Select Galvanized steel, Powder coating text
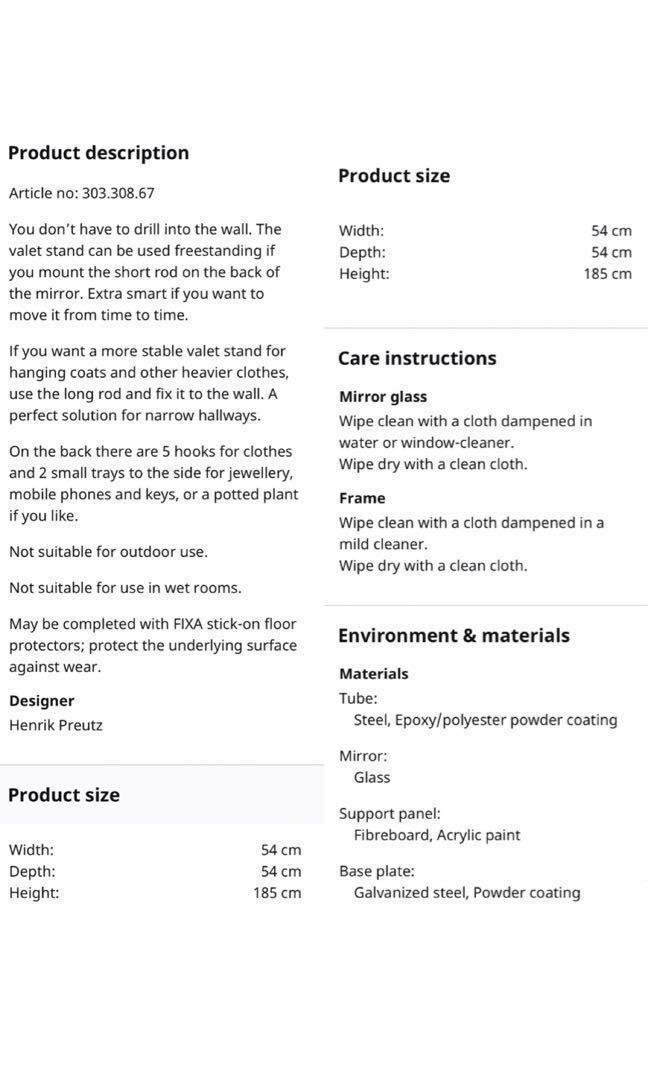The height and width of the screenshot is (1080, 648). click(x=467, y=892)
